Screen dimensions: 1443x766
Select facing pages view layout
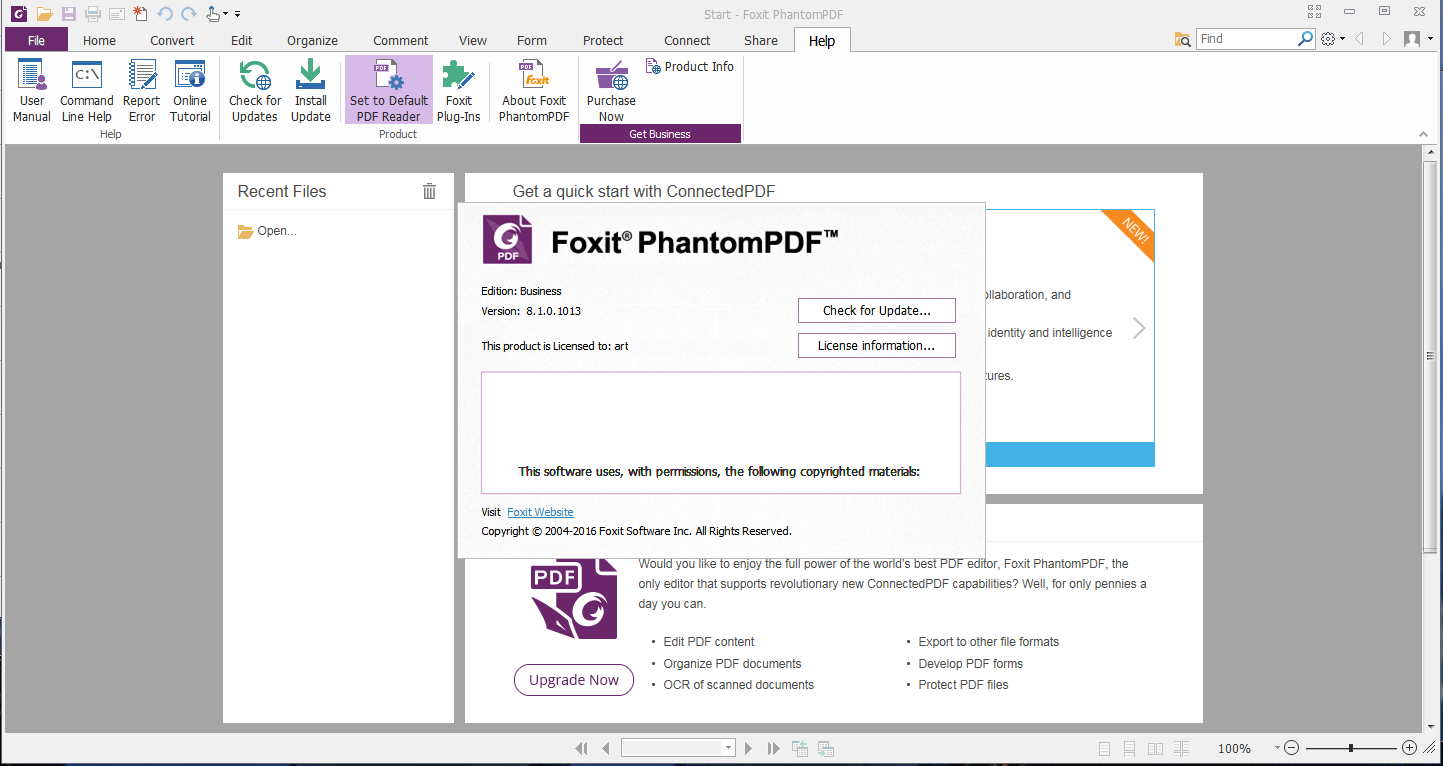(1155, 748)
